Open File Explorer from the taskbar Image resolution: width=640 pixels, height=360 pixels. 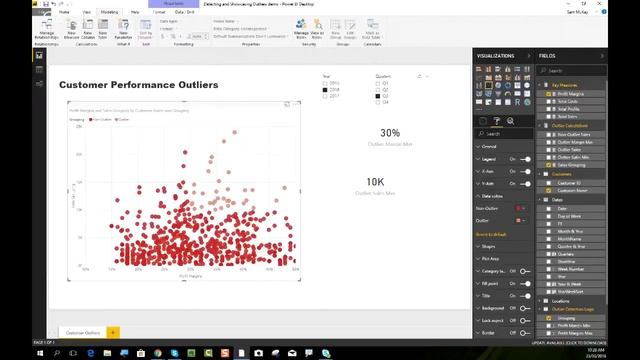107,353
